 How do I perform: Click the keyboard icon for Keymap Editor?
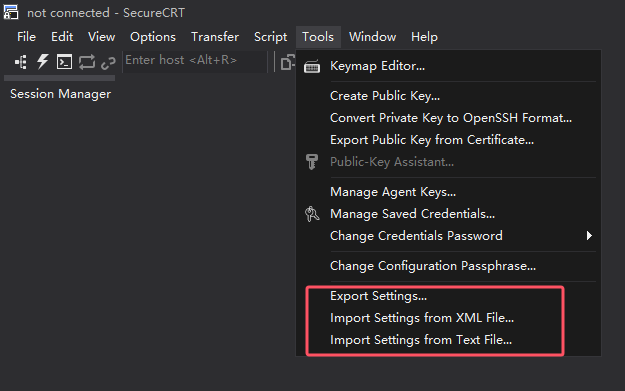point(312,67)
